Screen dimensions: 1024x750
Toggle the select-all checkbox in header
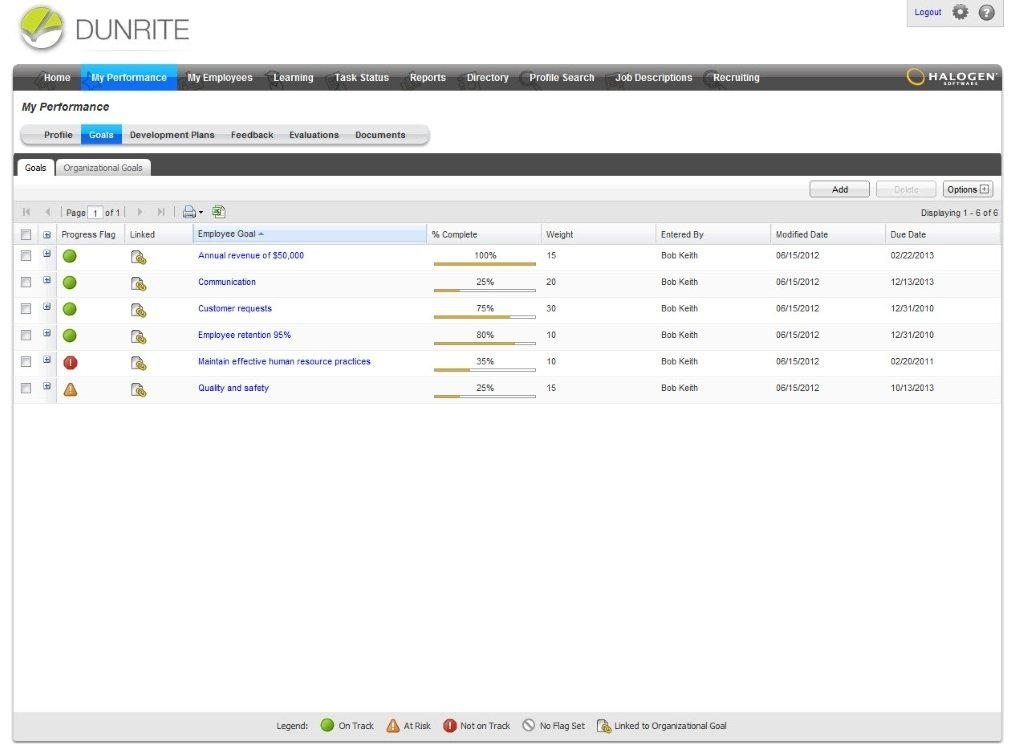tap(25, 235)
